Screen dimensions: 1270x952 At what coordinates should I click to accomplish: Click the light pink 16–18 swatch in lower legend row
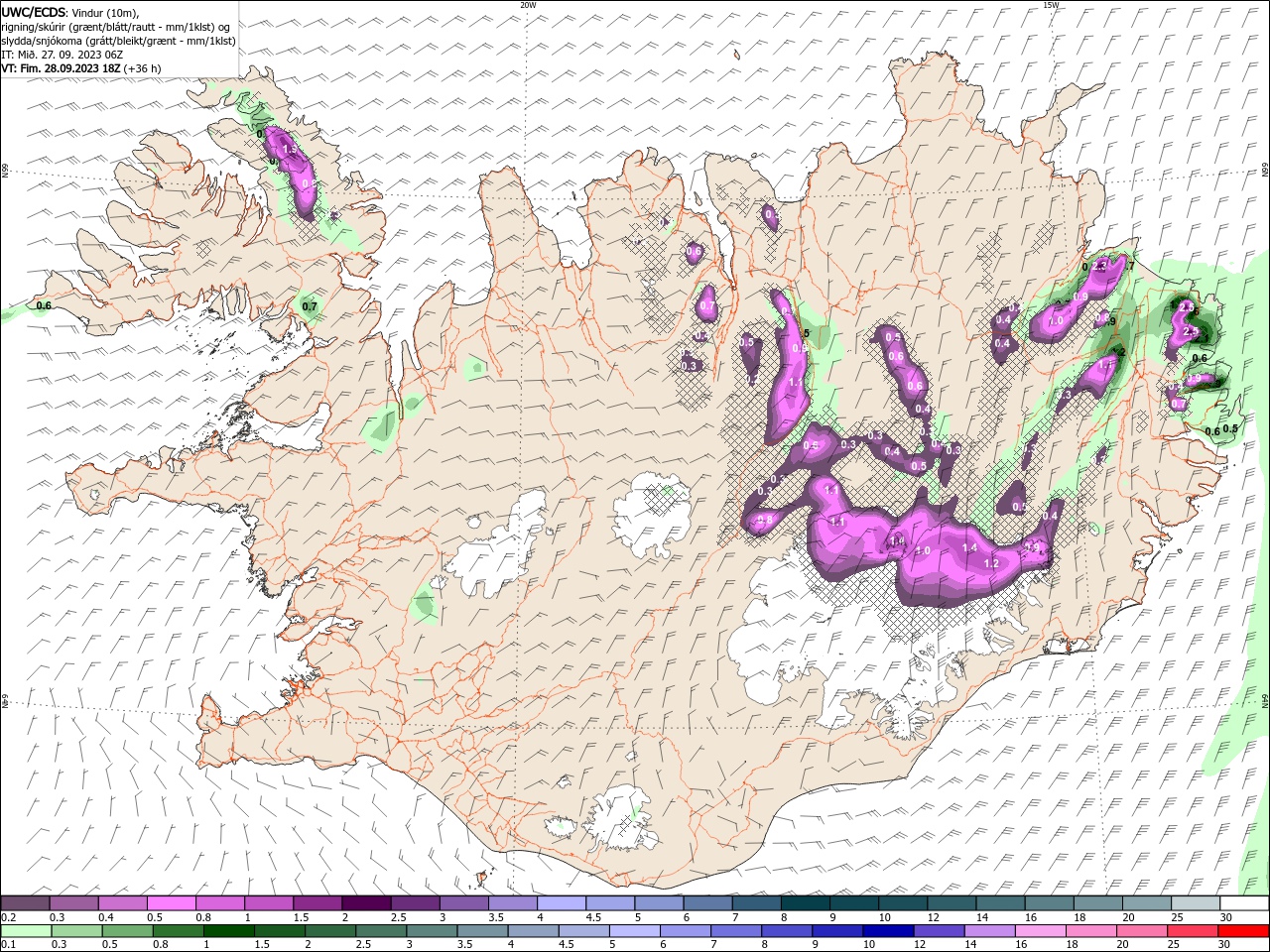click(x=1041, y=931)
